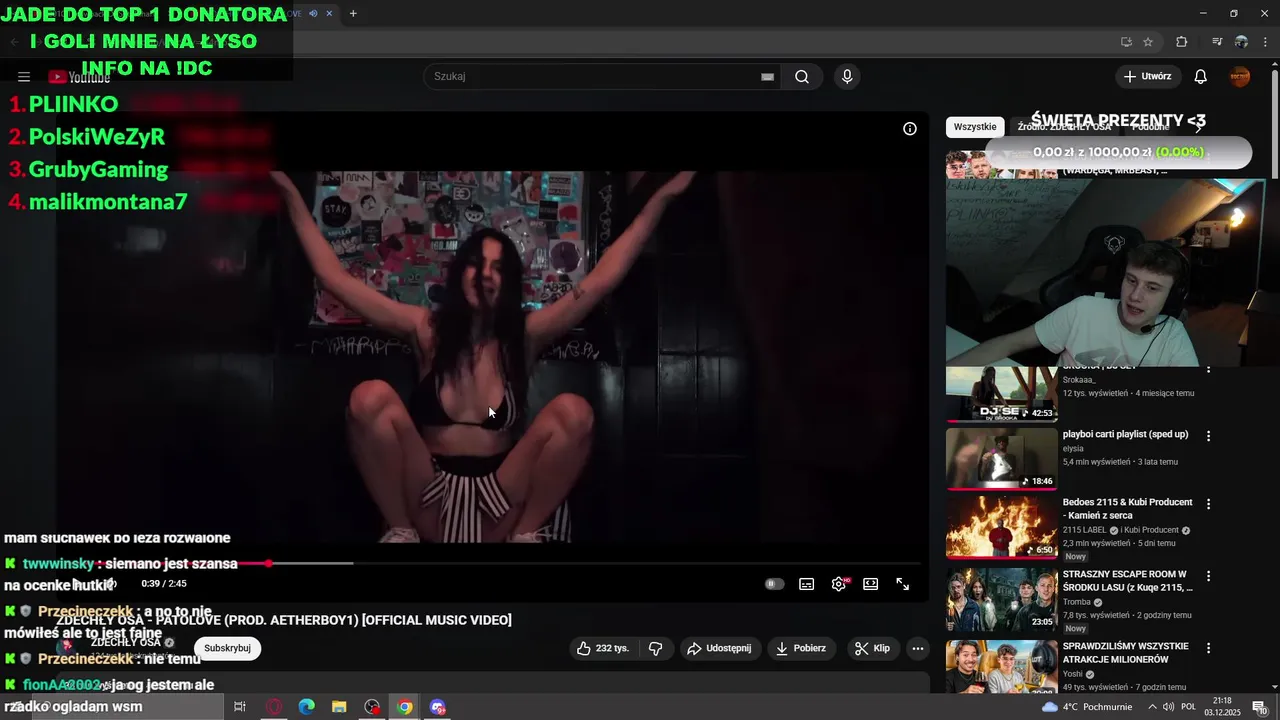Open the 2115 LABEL channel name
Screen dimensions: 1280x720
pyautogui.click(x=1086, y=530)
